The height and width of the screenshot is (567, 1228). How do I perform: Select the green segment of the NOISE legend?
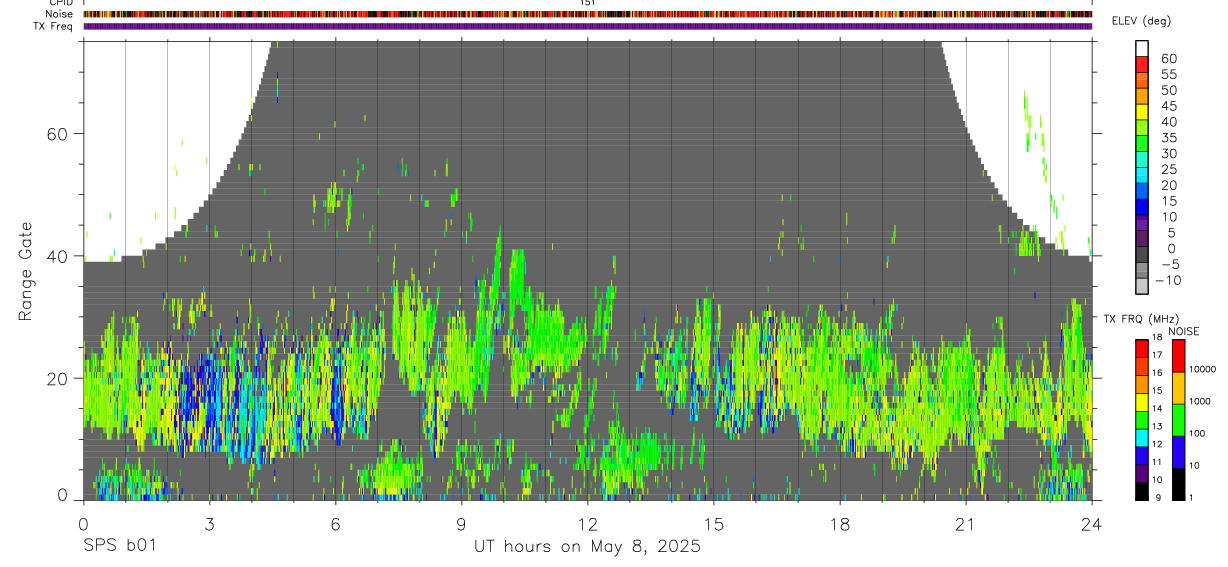click(1178, 420)
